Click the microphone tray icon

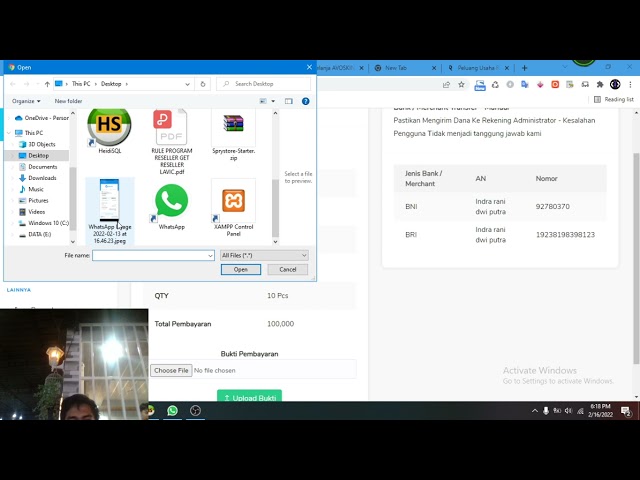pyautogui.click(x=546, y=411)
